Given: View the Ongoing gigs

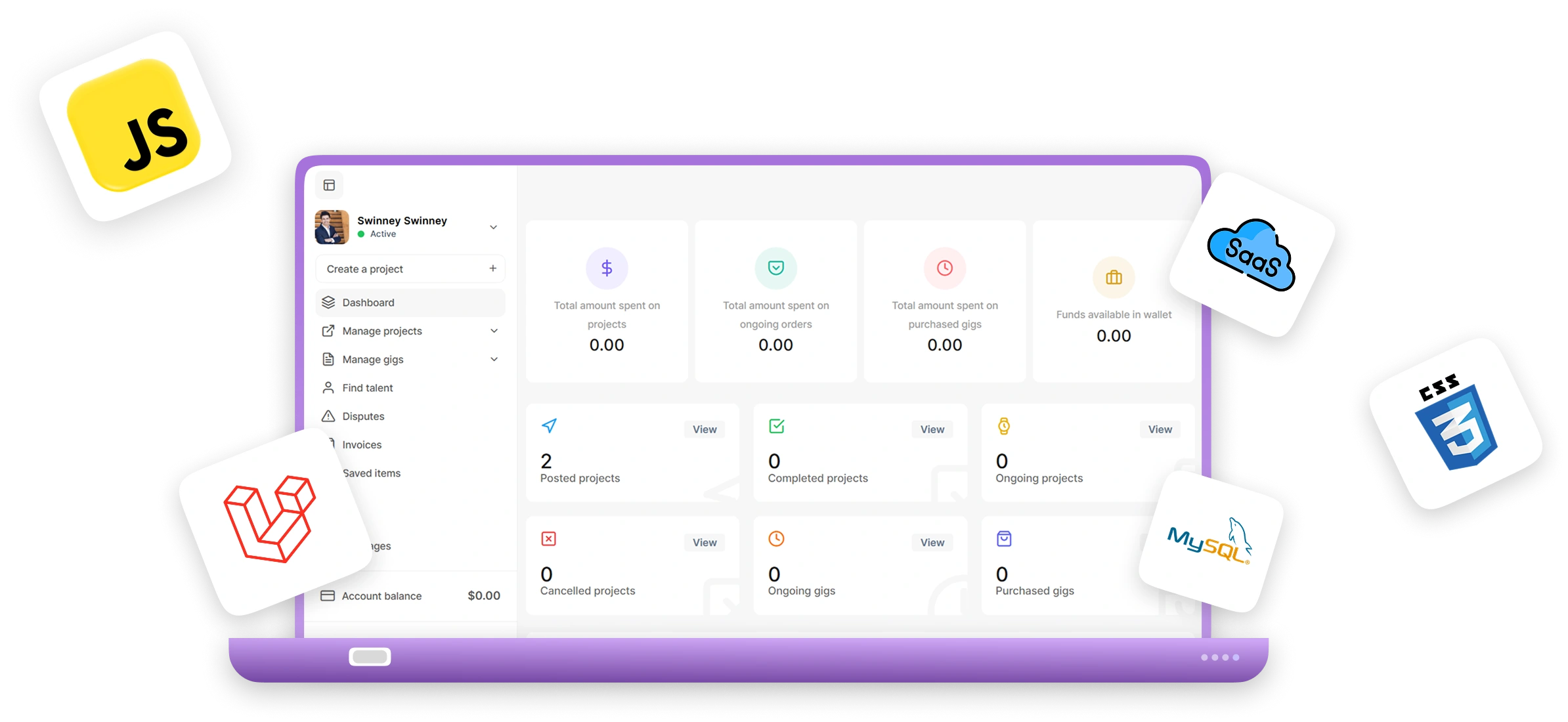Looking at the screenshot, I should (932, 542).
